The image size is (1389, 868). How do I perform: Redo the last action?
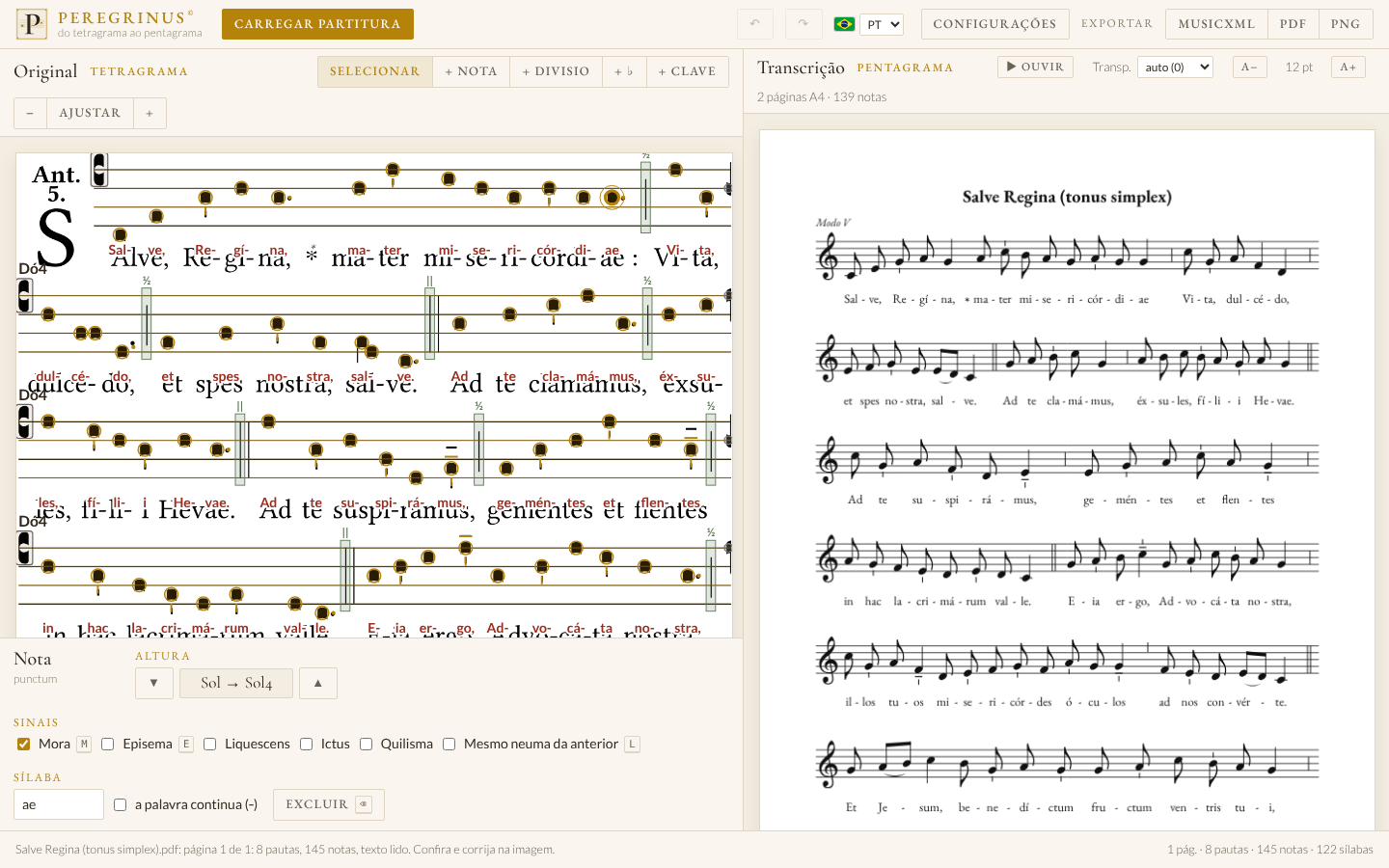[803, 24]
